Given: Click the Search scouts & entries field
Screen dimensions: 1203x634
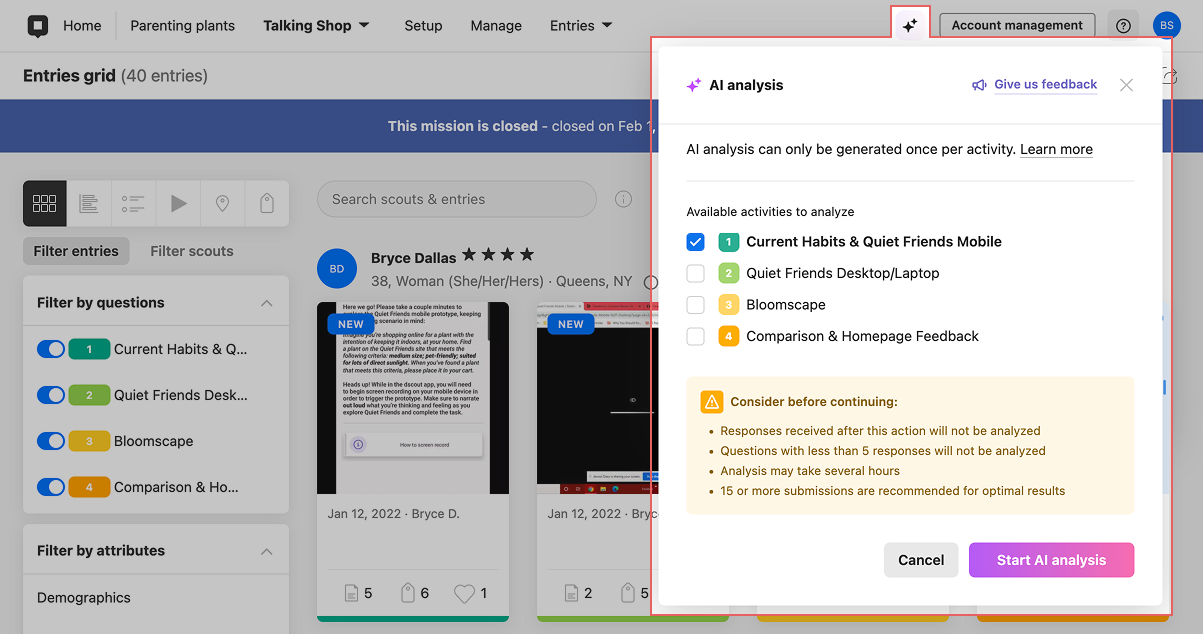Looking at the screenshot, I should point(457,199).
